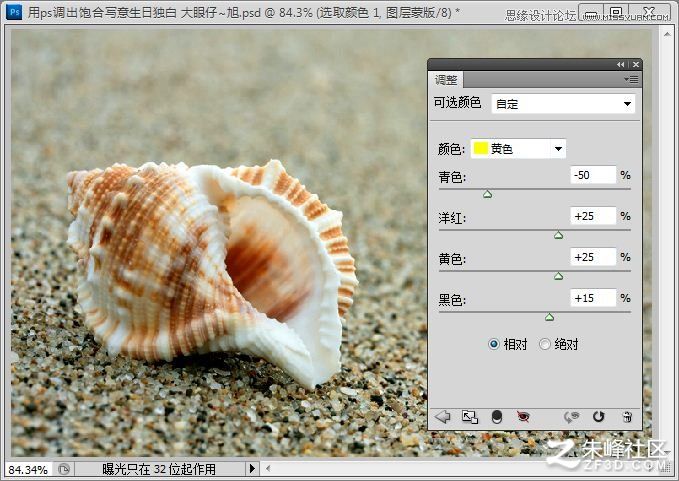Toggle adjustment layer visibility eye icon

click(x=524, y=416)
